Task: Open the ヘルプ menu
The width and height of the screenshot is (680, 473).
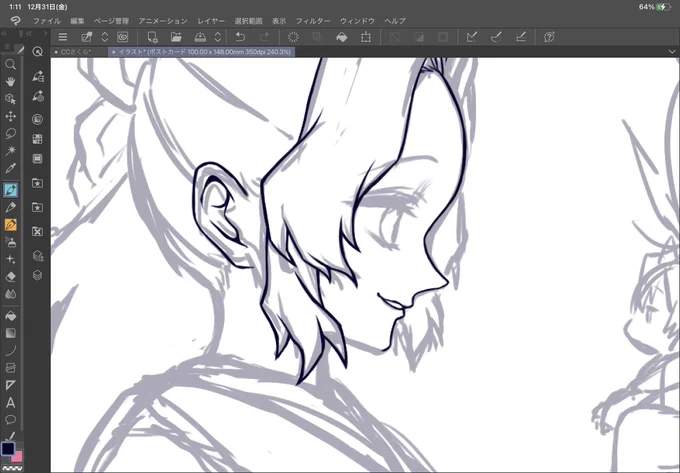Action: (x=395, y=21)
